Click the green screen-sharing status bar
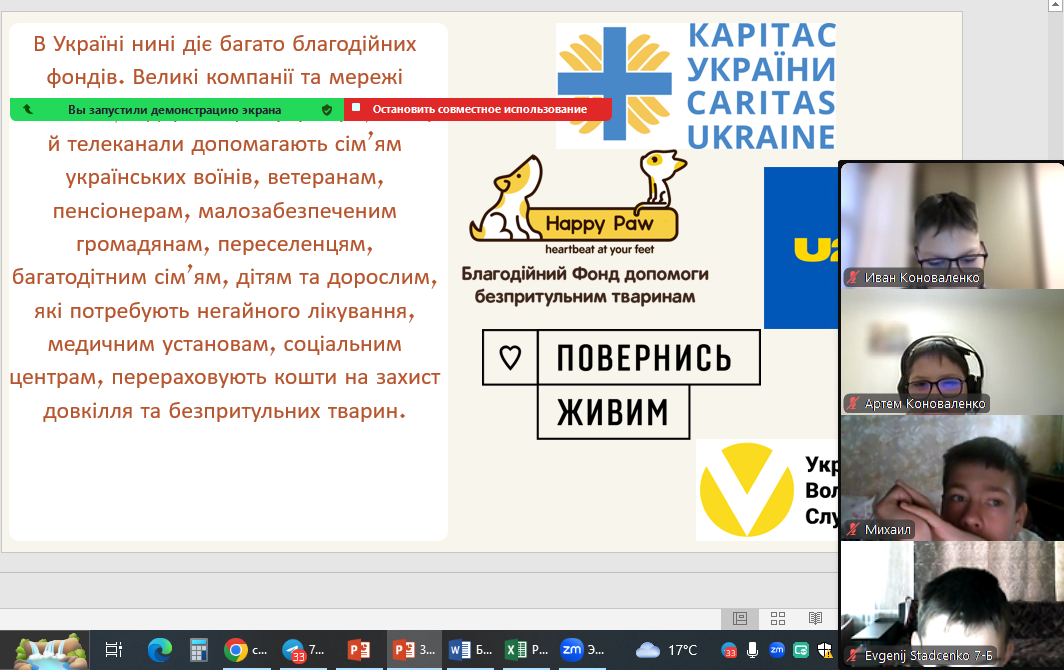 coord(177,109)
